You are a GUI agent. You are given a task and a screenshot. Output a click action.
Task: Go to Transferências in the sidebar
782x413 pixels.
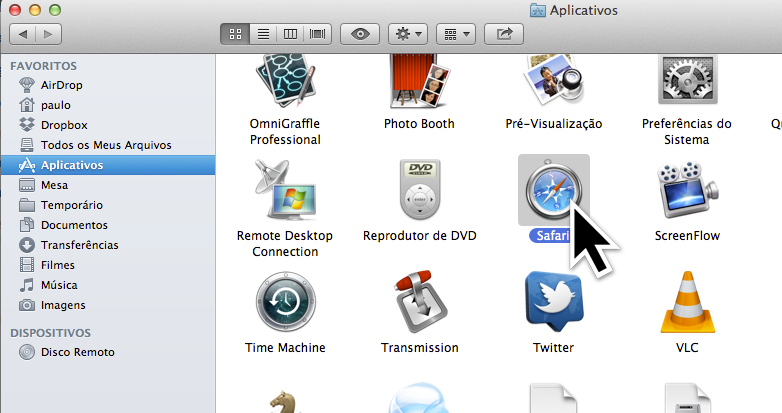point(79,245)
